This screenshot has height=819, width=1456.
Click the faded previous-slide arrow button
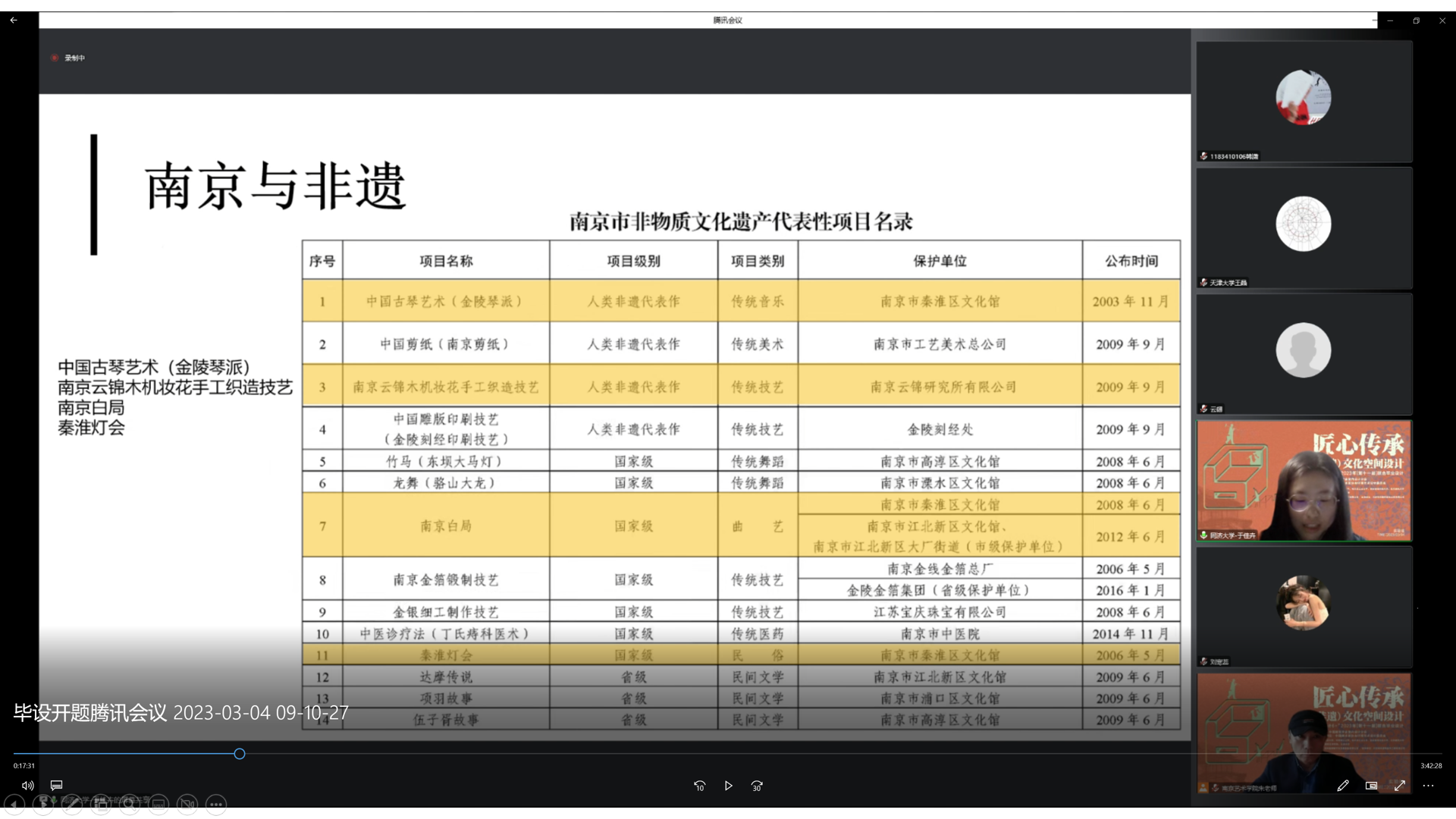point(14,804)
